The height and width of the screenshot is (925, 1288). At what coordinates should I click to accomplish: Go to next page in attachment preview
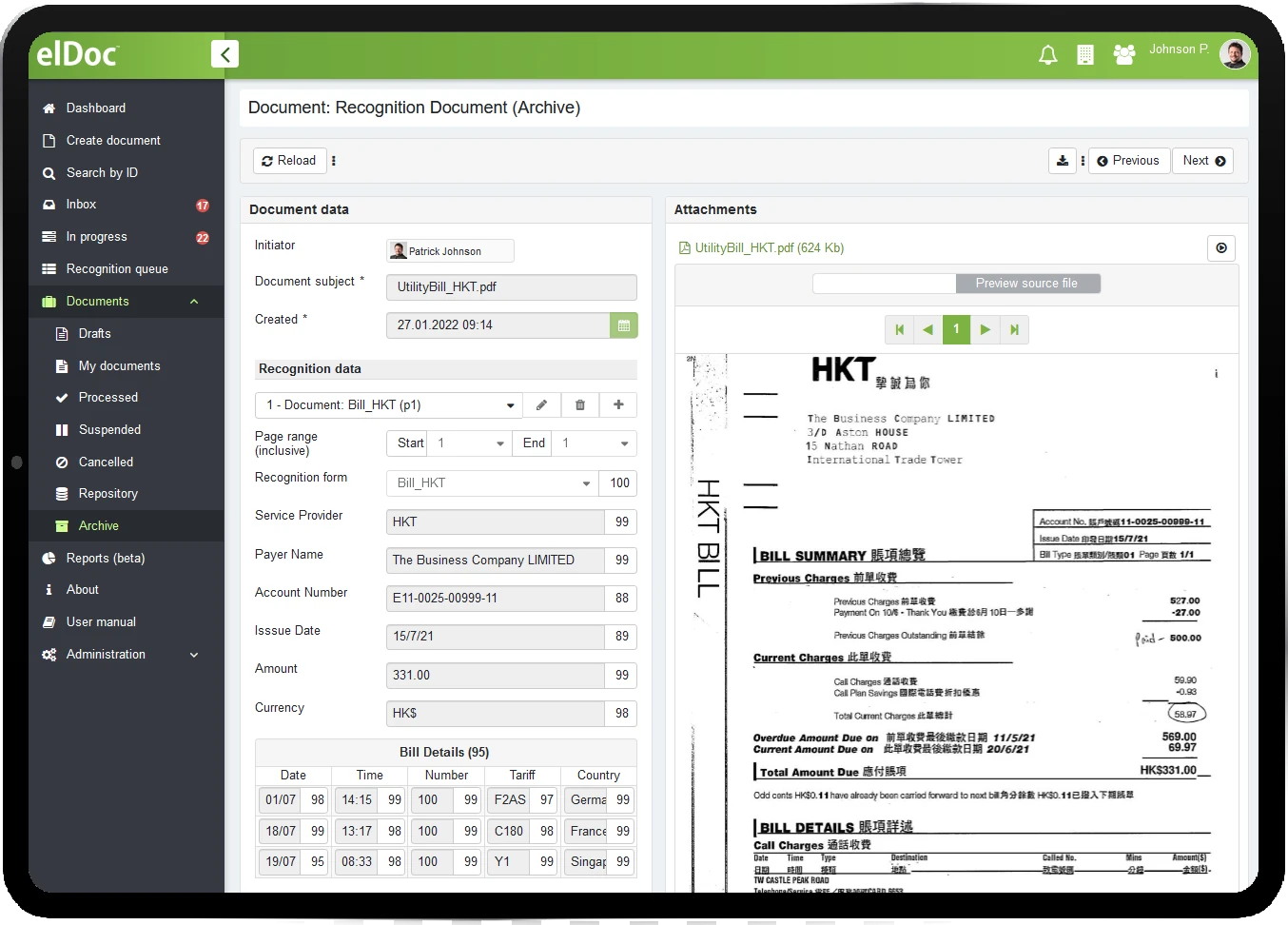tap(986, 330)
